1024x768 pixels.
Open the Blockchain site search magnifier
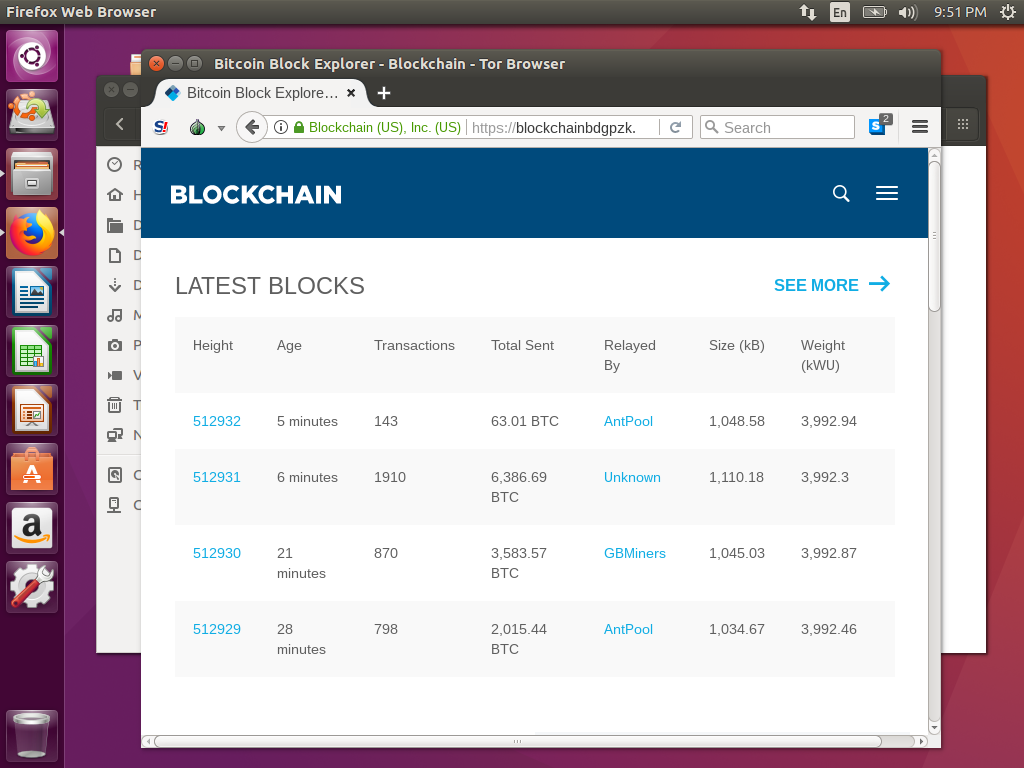[x=840, y=193]
